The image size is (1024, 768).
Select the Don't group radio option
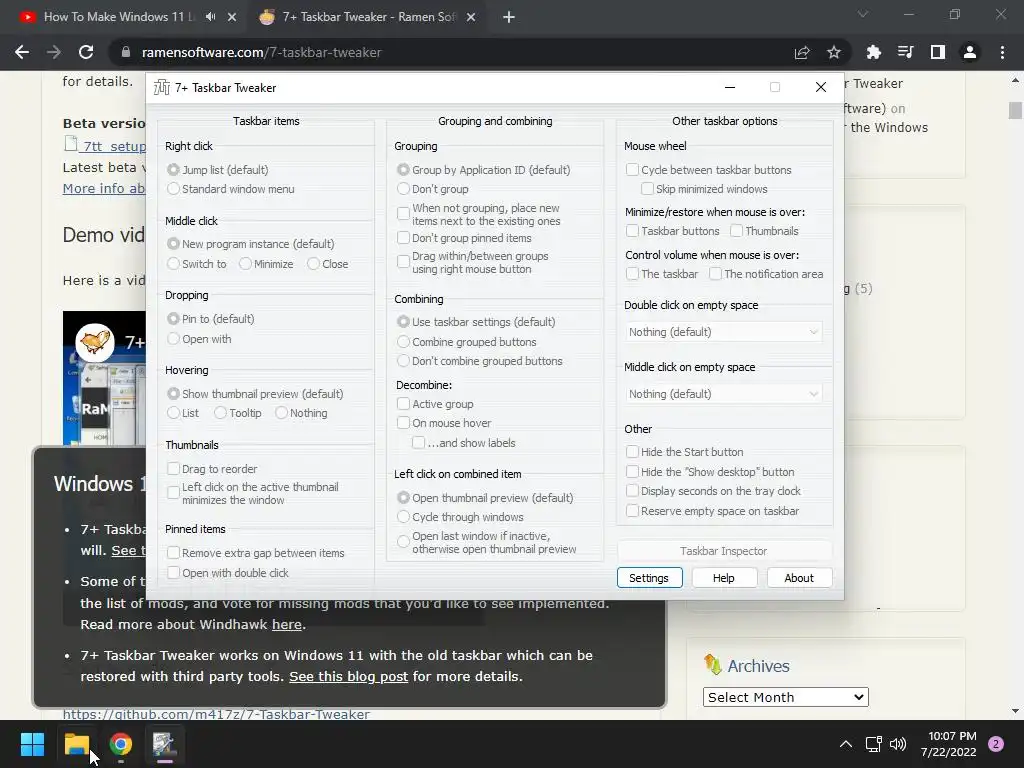coord(404,189)
